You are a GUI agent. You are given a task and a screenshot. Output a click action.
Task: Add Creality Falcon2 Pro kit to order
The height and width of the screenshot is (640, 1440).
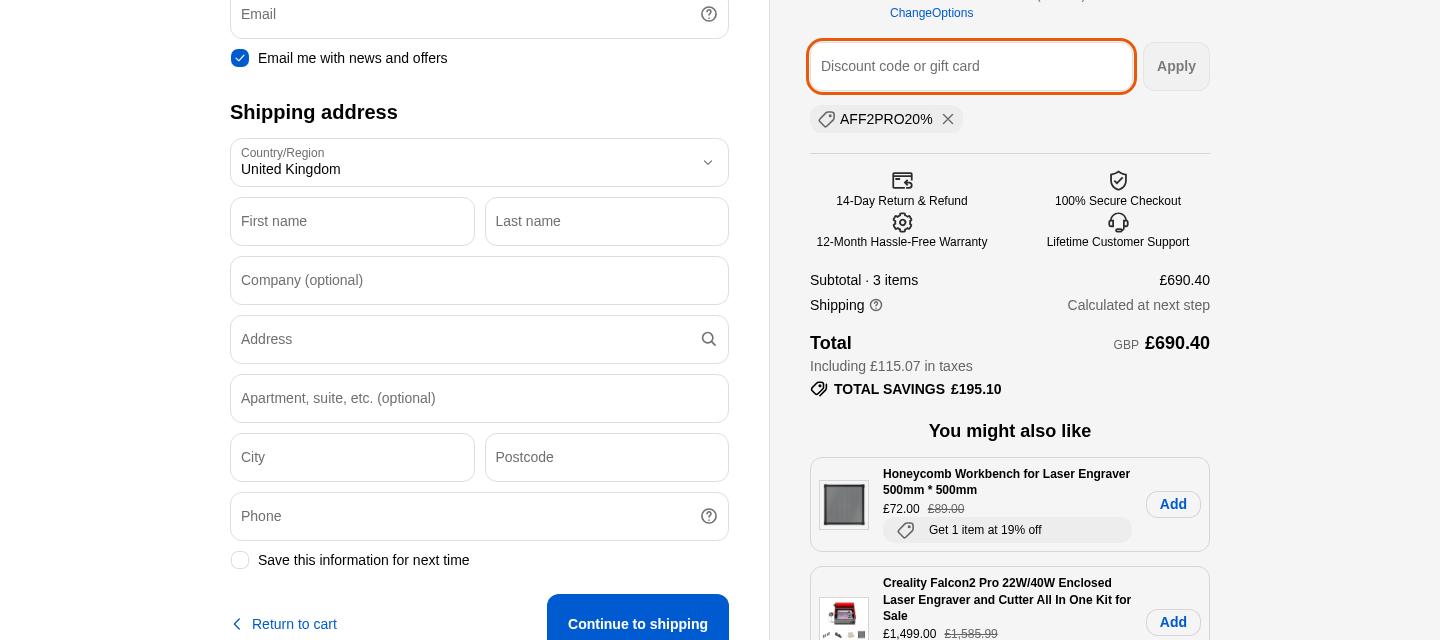click(1173, 622)
